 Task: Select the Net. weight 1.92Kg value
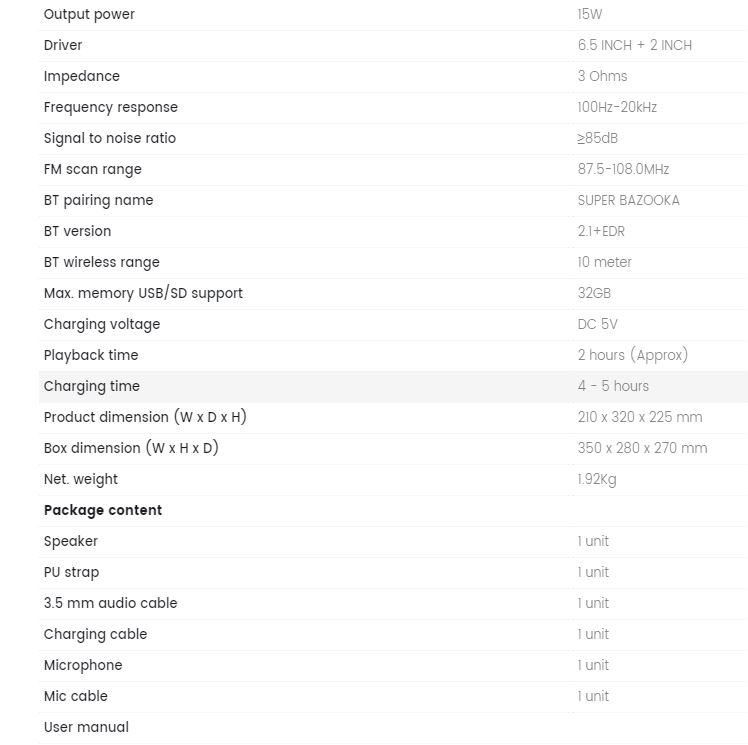click(x=597, y=479)
